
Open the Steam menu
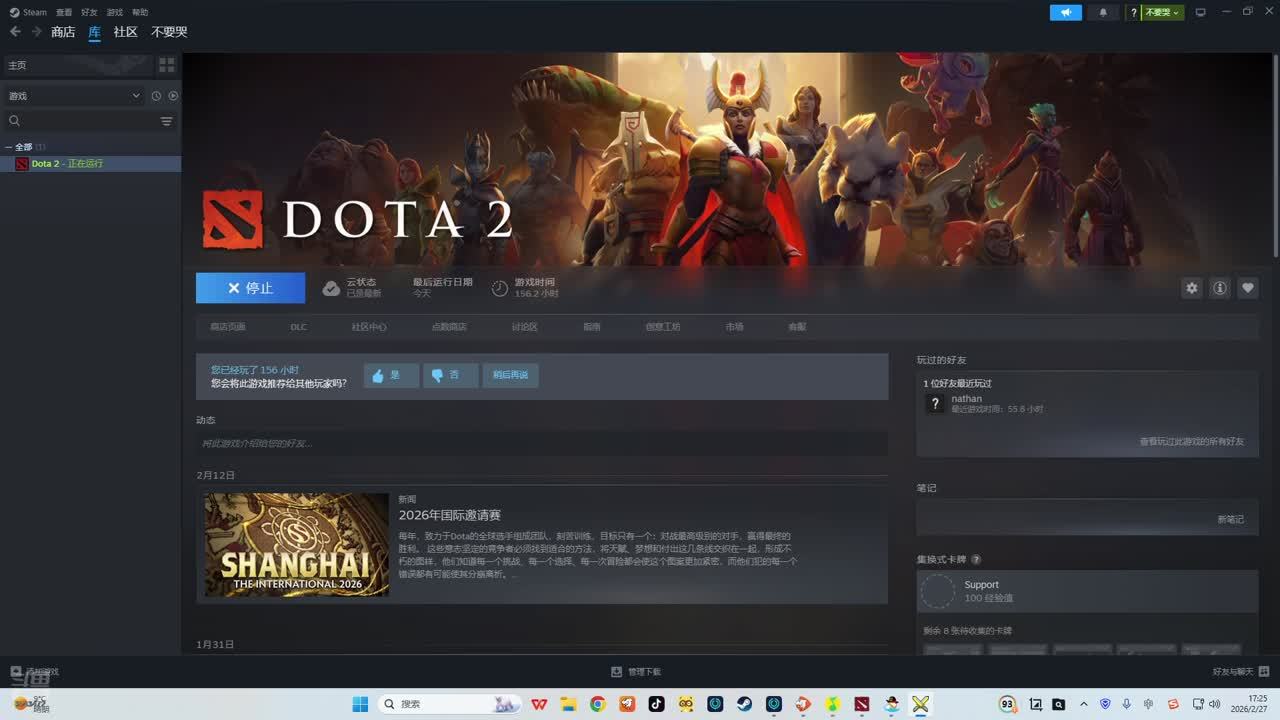[x=29, y=12]
